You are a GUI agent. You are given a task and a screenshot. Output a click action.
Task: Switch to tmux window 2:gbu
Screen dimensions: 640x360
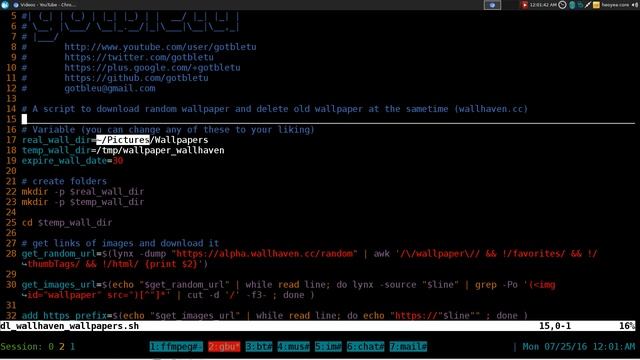pos(224,347)
